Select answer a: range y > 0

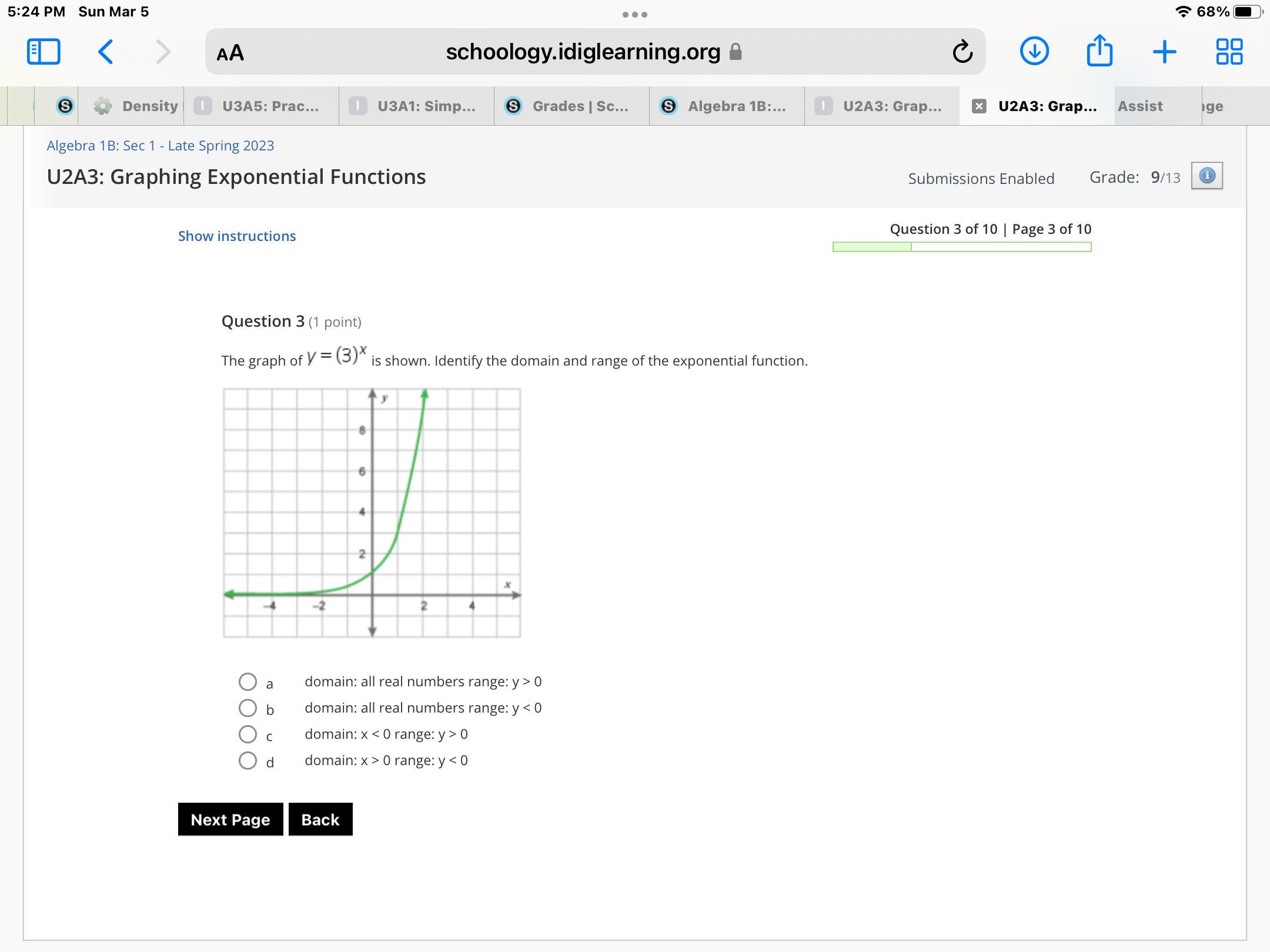coord(248,682)
